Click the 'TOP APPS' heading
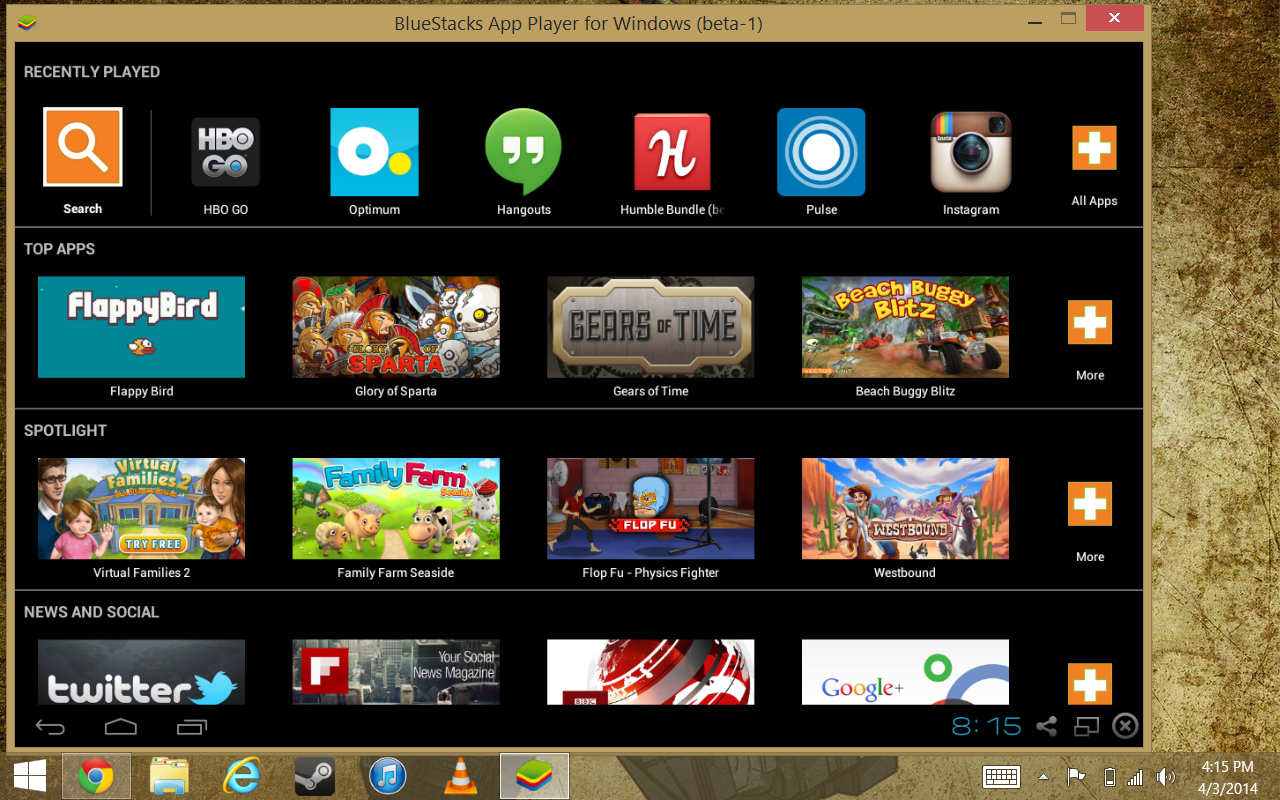This screenshot has height=800, width=1280. 60,249
